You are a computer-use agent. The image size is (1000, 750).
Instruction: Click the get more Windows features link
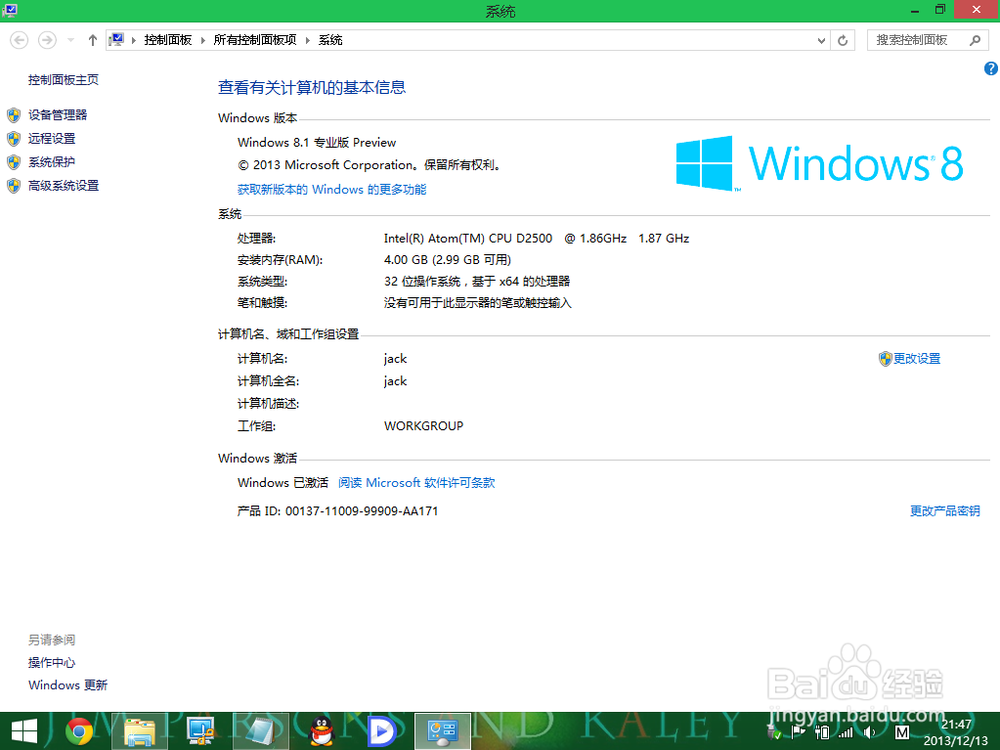[332, 189]
